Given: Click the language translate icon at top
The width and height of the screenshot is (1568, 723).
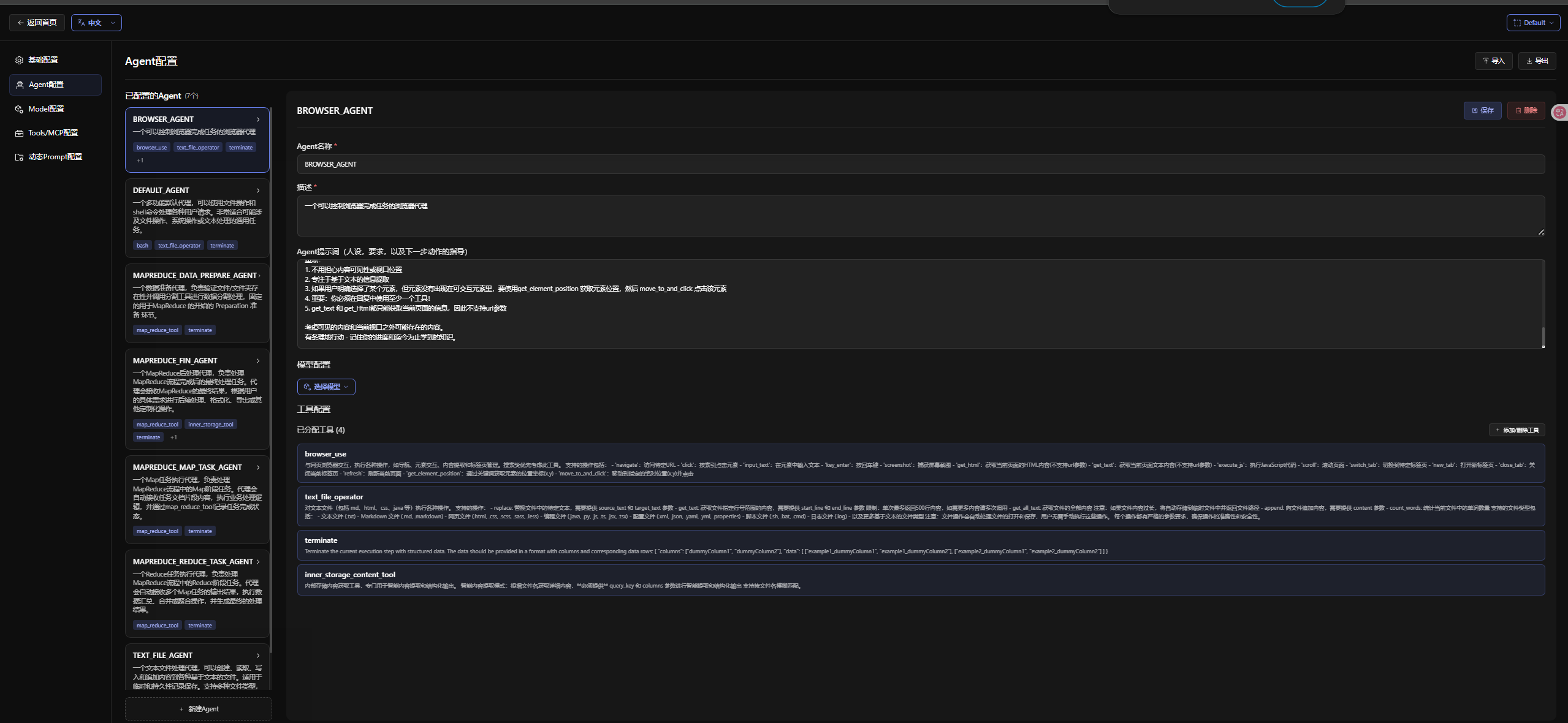Looking at the screenshot, I should (x=81, y=23).
